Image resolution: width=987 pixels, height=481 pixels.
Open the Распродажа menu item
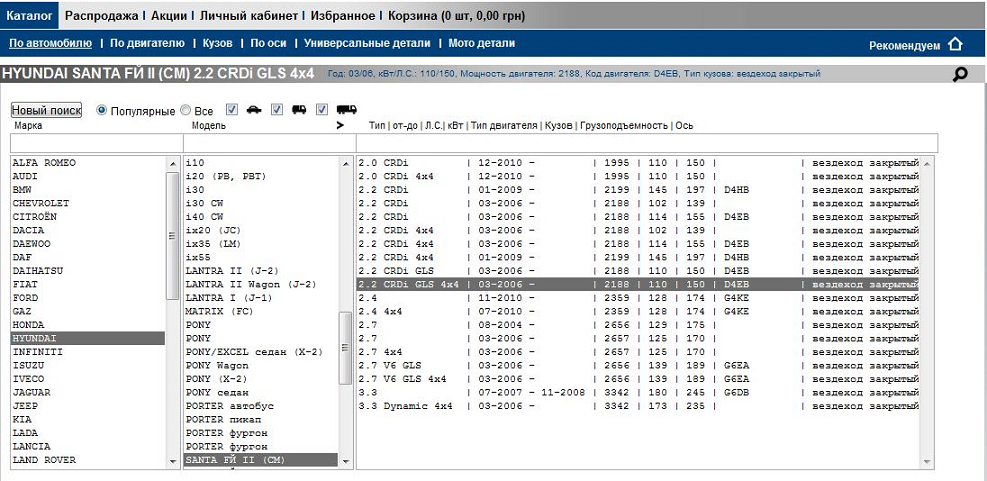101,16
